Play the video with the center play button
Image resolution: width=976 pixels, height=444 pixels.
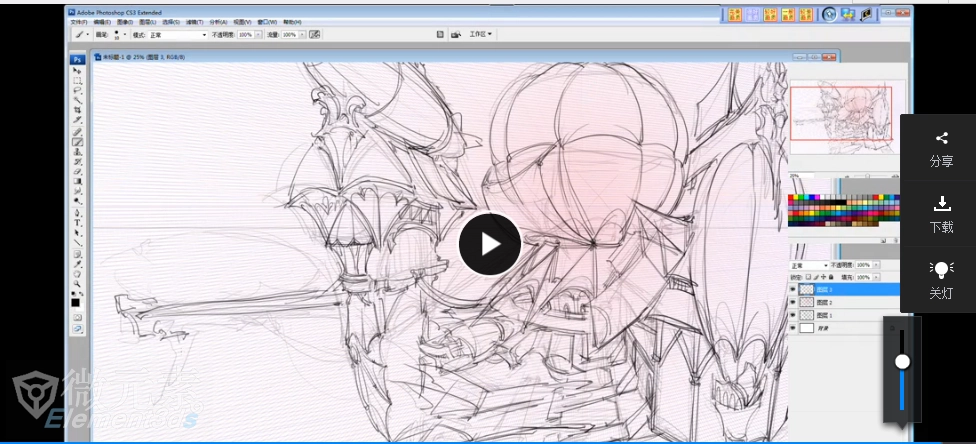(x=489, y=244)
